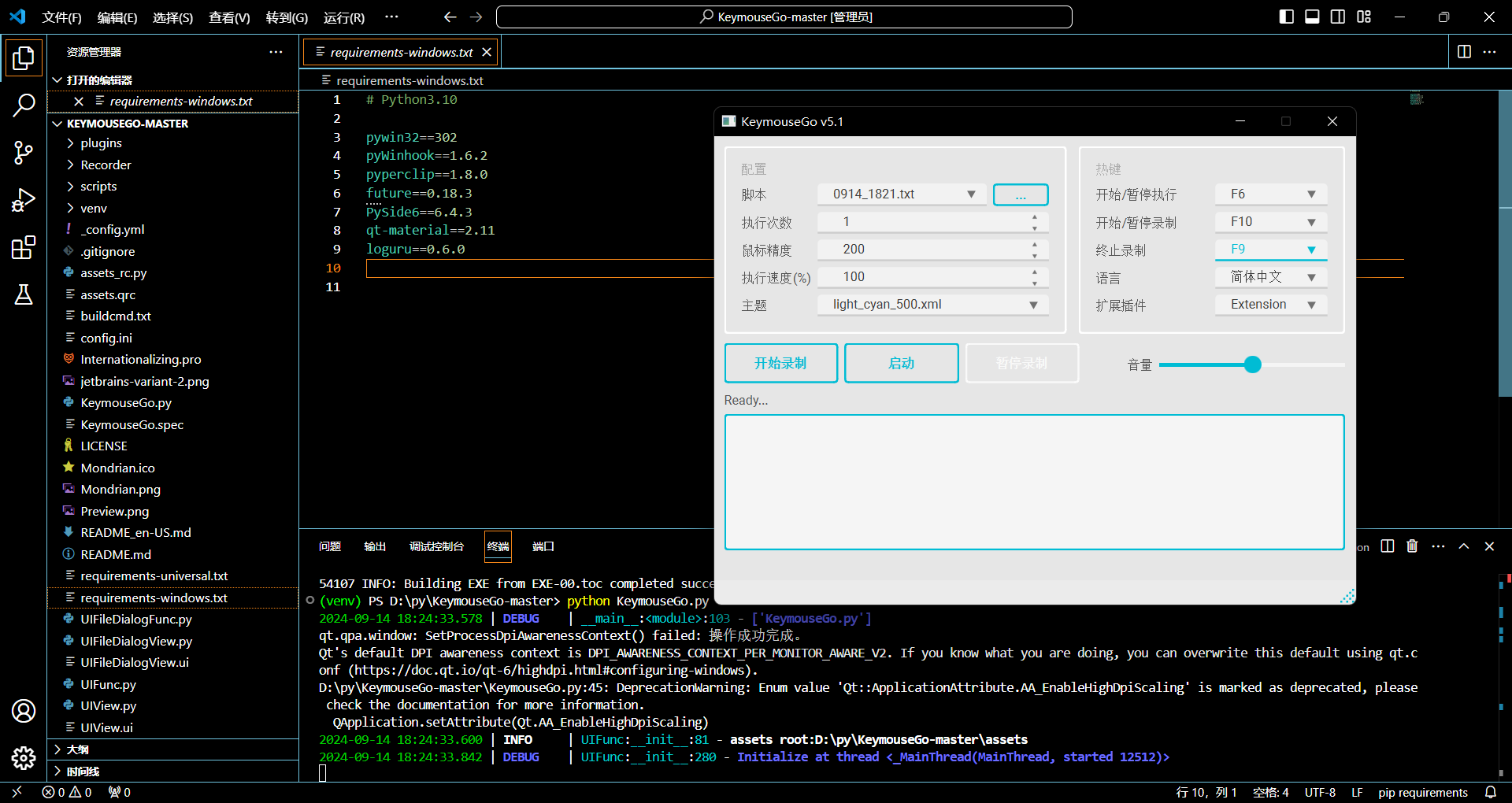Click the VS Code title search box
This screenshot has height=803, width=1512.
pyautogui.click(x=784, y=17)
